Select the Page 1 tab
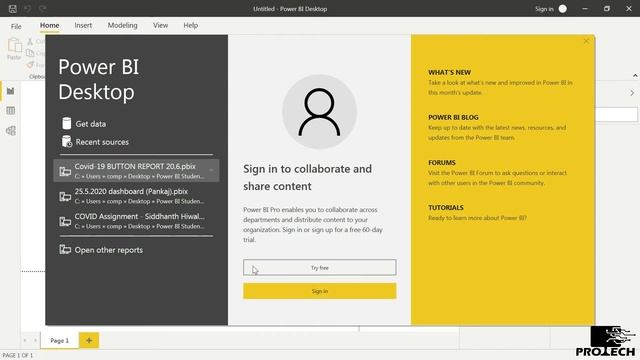Image resolution: width=640 pixels, height=360 pixels. click(60, 340)
